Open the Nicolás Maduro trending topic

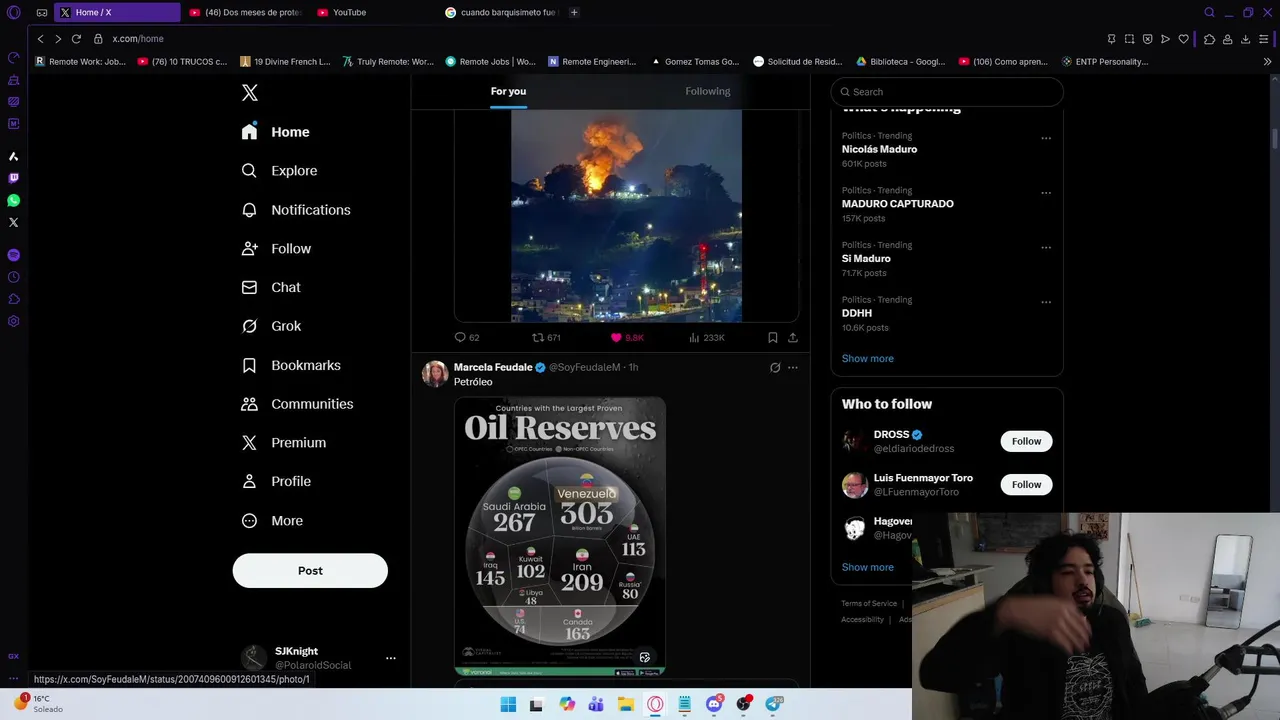[x=879, y=149]
